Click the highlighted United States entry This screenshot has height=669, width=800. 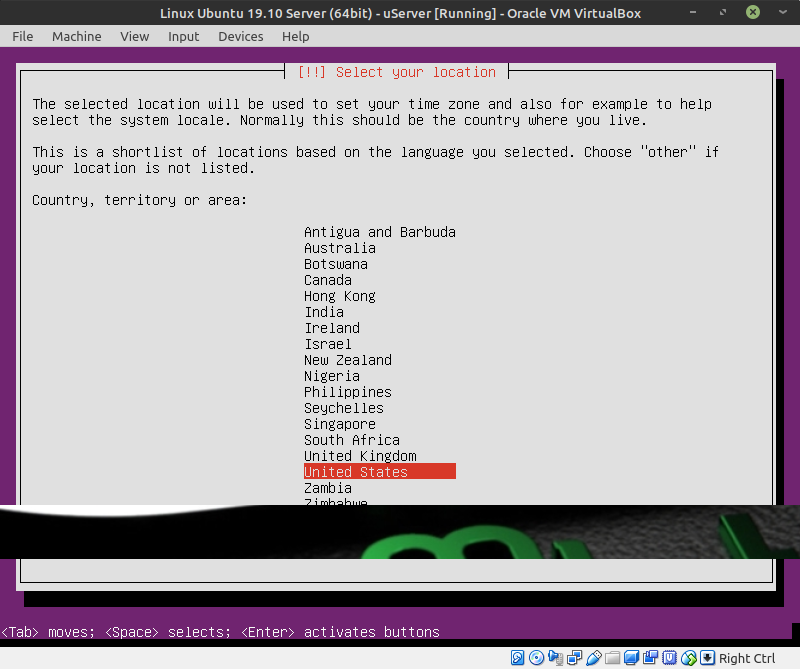point(380,472)
